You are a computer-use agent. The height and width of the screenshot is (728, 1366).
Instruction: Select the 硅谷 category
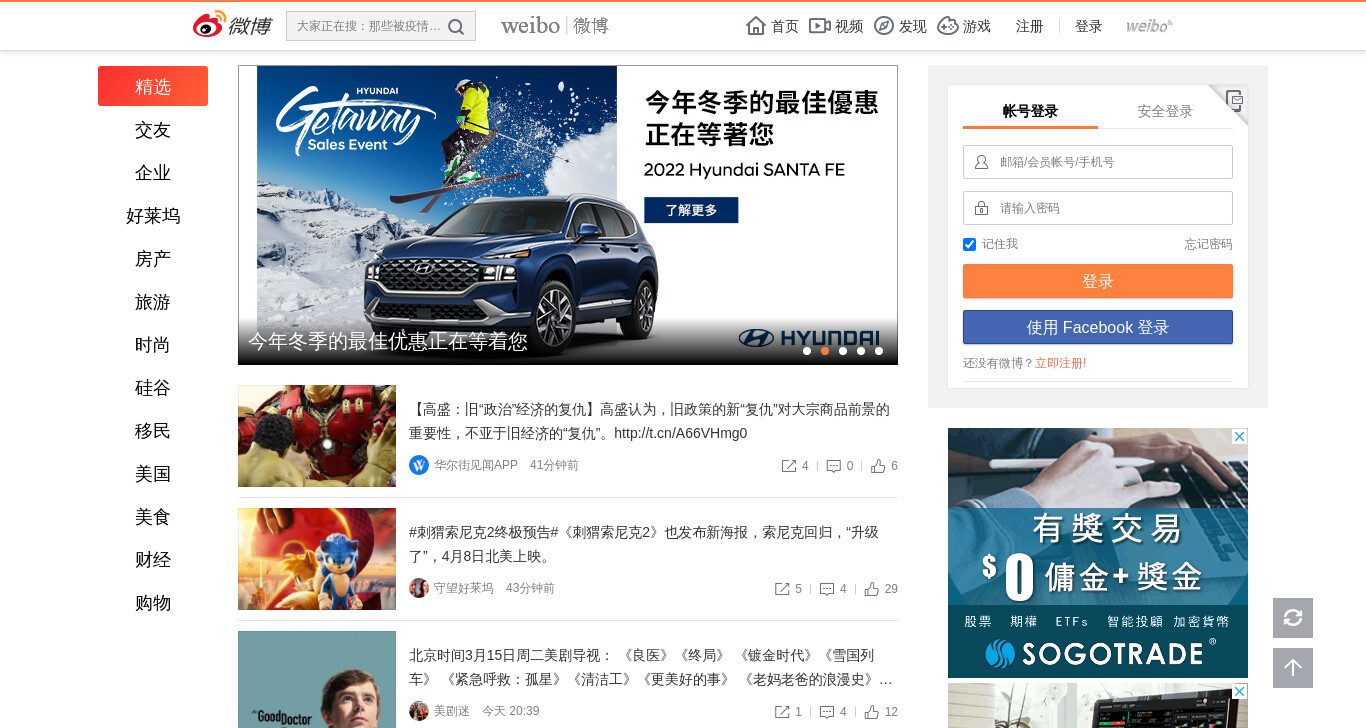pyautogui.click(x=153, y=388)
